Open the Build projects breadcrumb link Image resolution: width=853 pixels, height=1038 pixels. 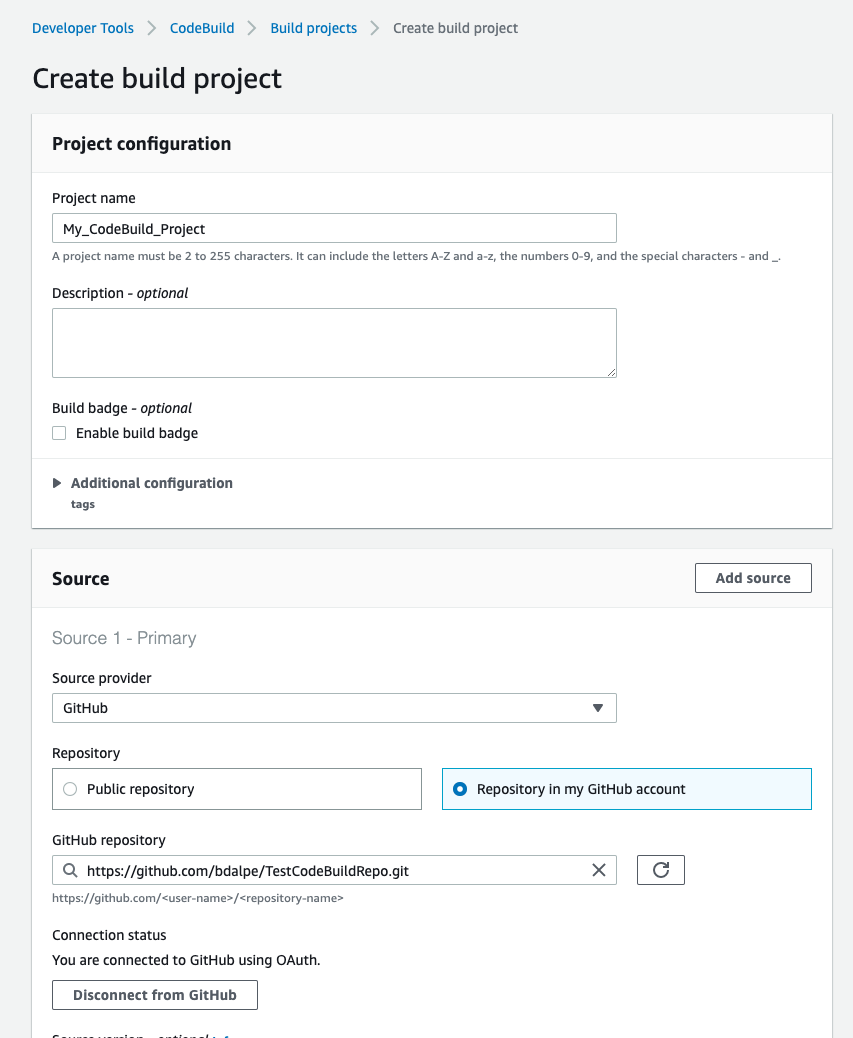[313, 28]
